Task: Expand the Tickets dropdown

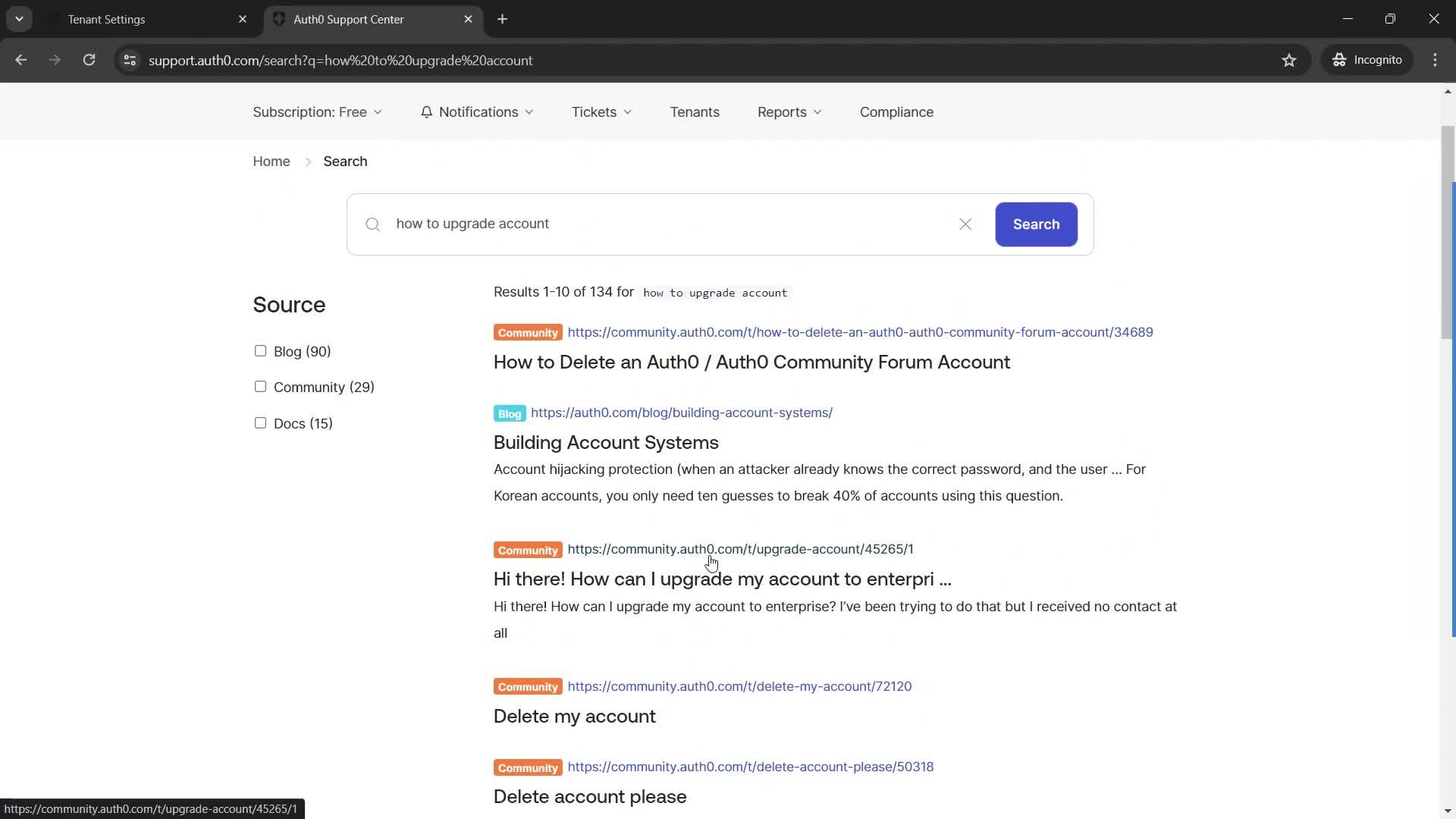Action: point(601,112)
